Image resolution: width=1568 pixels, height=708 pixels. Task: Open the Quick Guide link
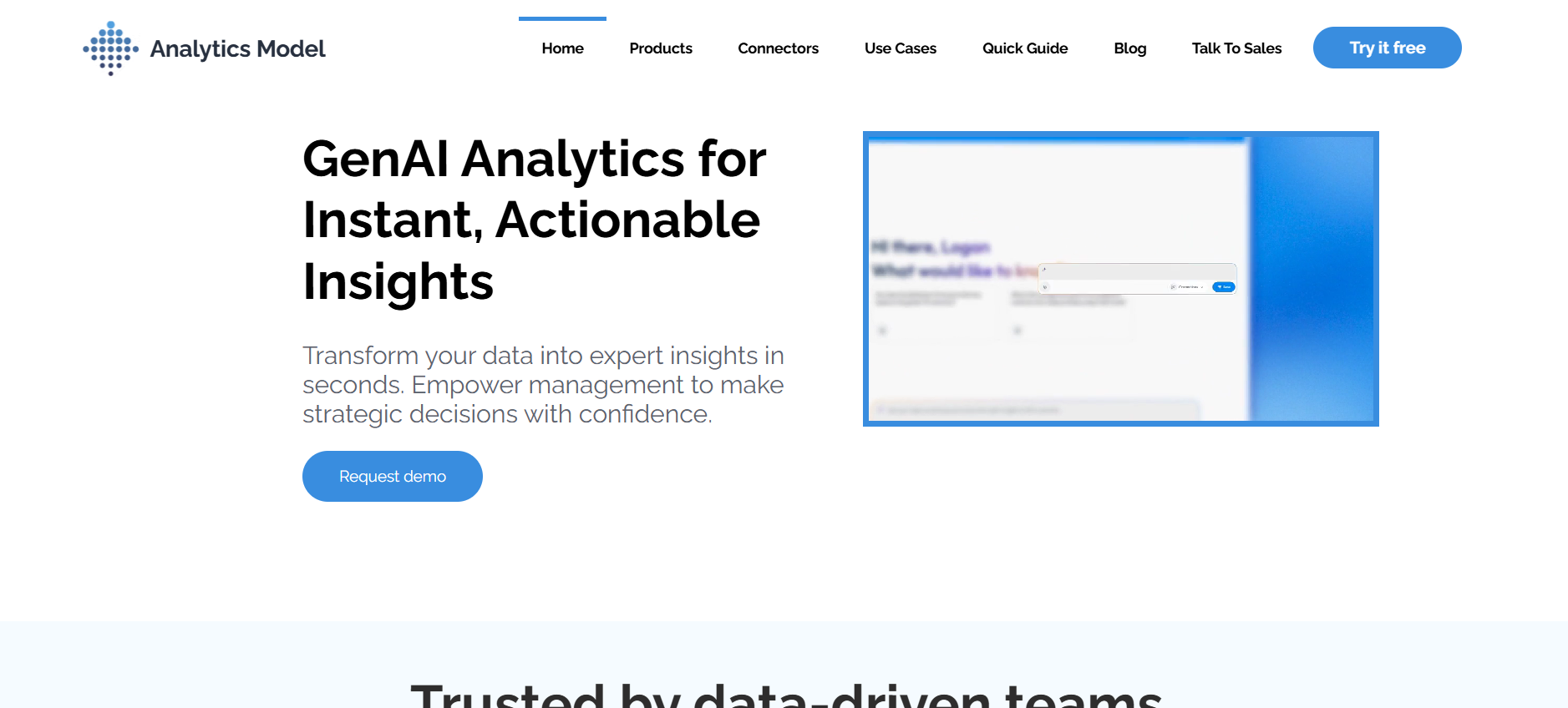pyautogui.click(x=1025, y=48)
